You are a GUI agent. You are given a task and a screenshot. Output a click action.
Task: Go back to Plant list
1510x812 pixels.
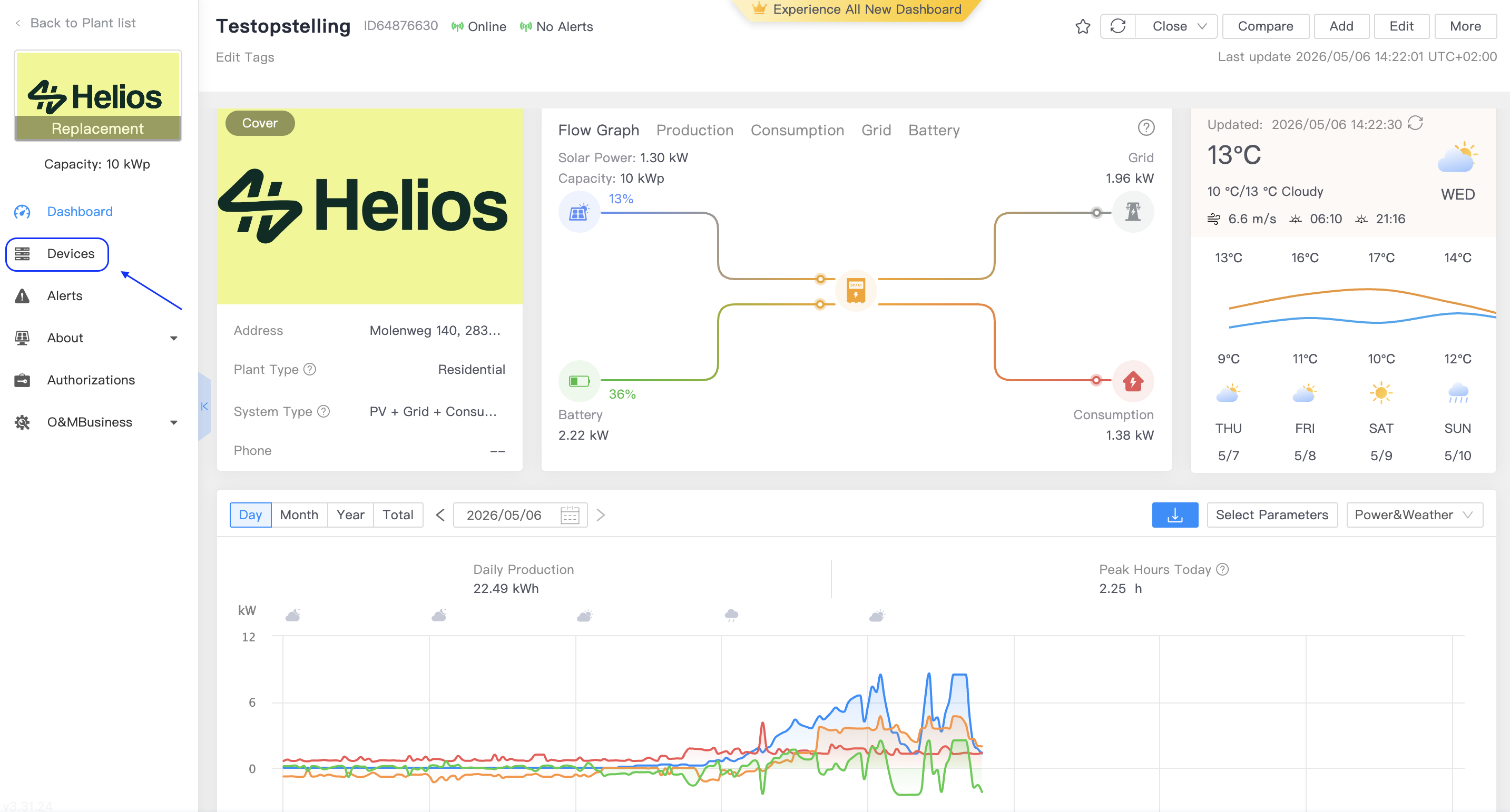coord(76,23)
